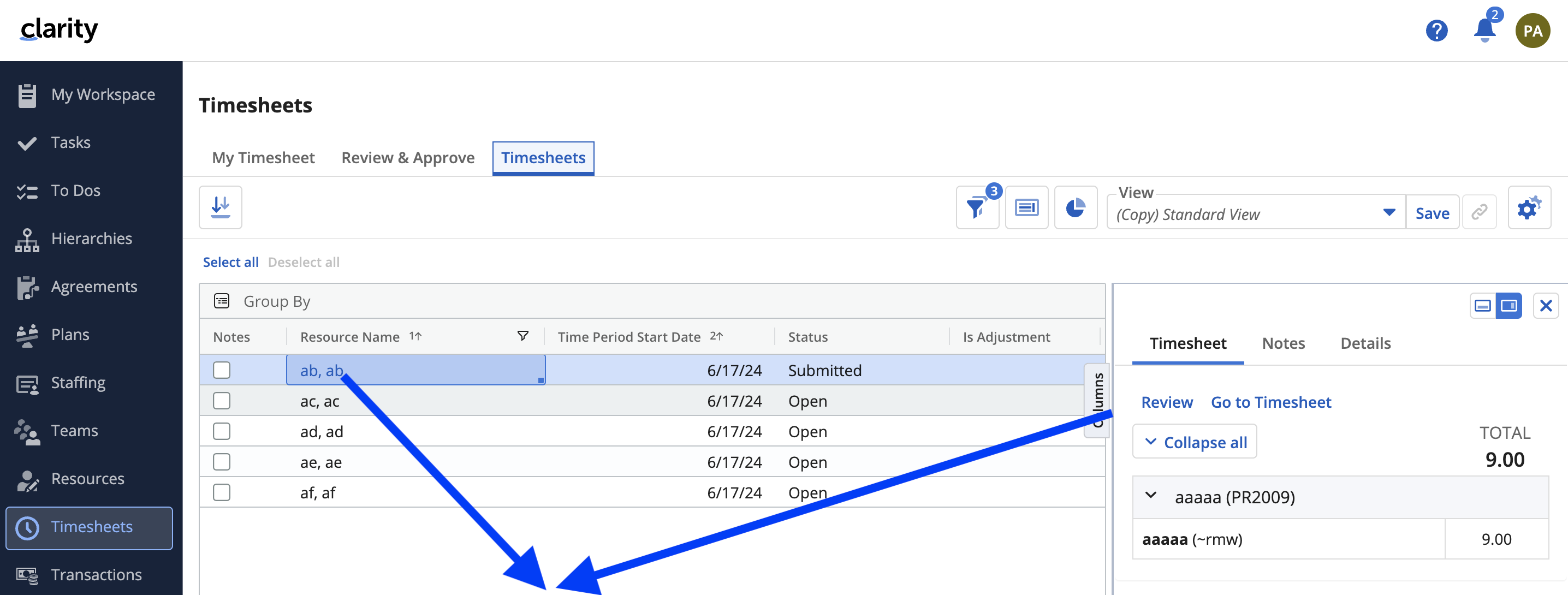Click the export download icon
Screen dimensions: 1568x595
coord(221,207)
